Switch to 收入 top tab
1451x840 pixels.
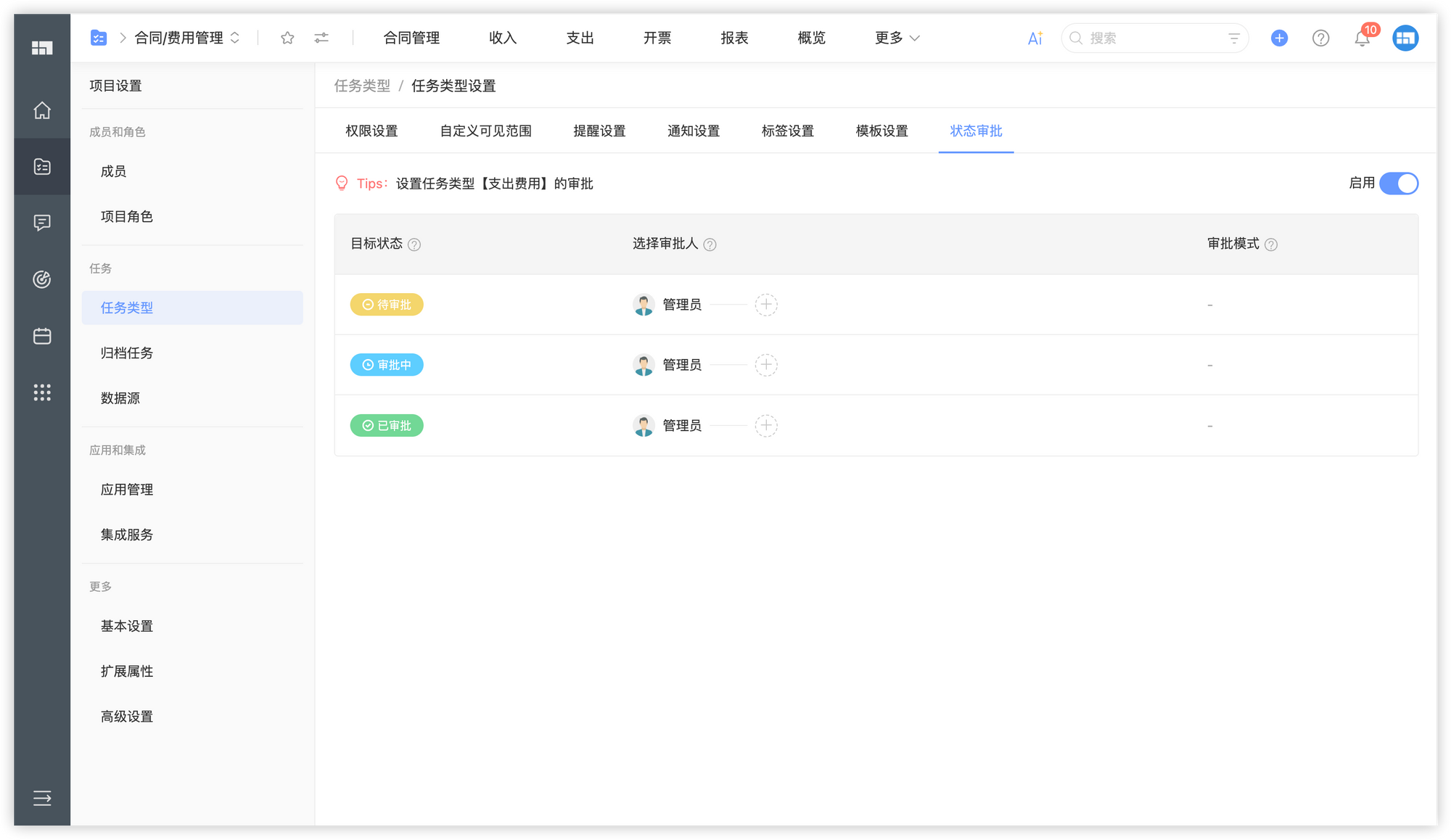pyautogui.click(x=503, y=38)
